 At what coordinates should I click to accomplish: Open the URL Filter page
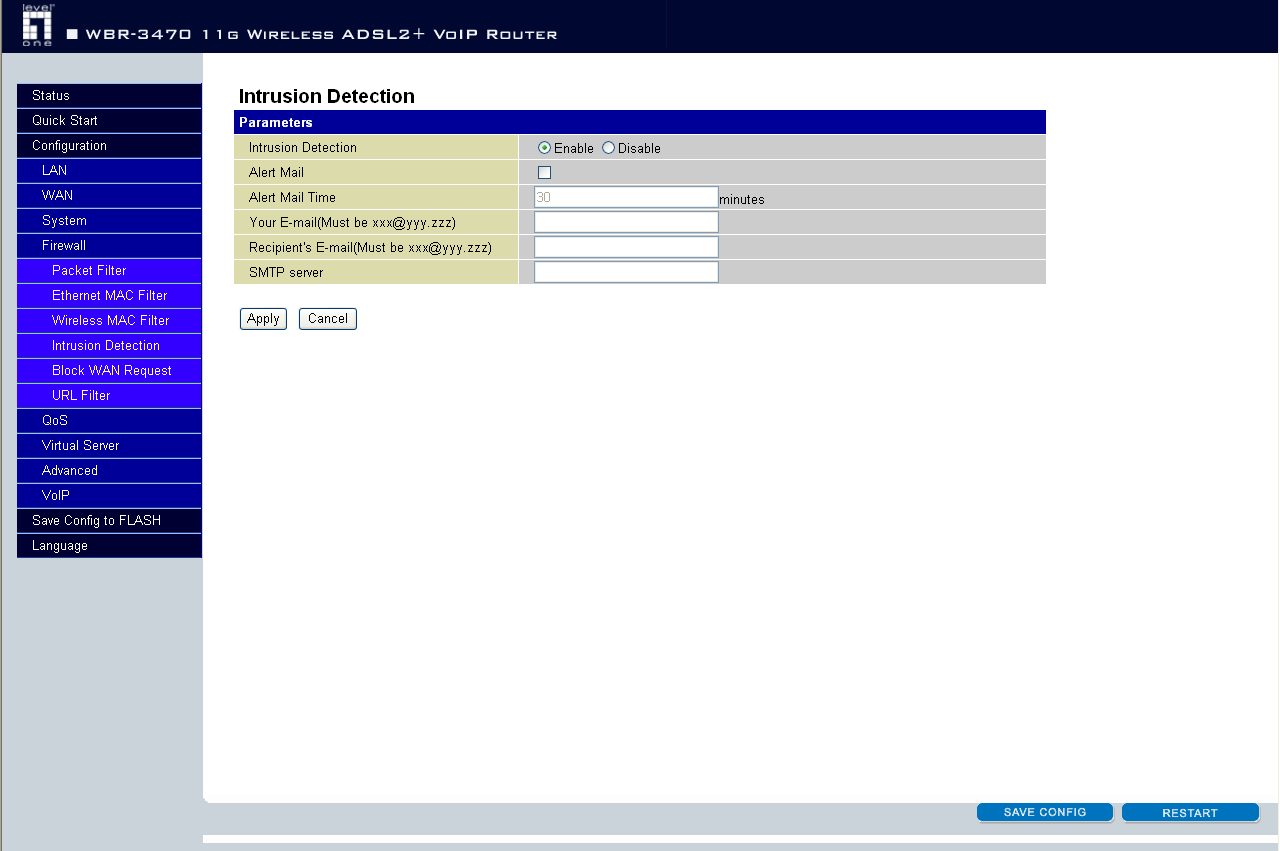pos(109,396)
